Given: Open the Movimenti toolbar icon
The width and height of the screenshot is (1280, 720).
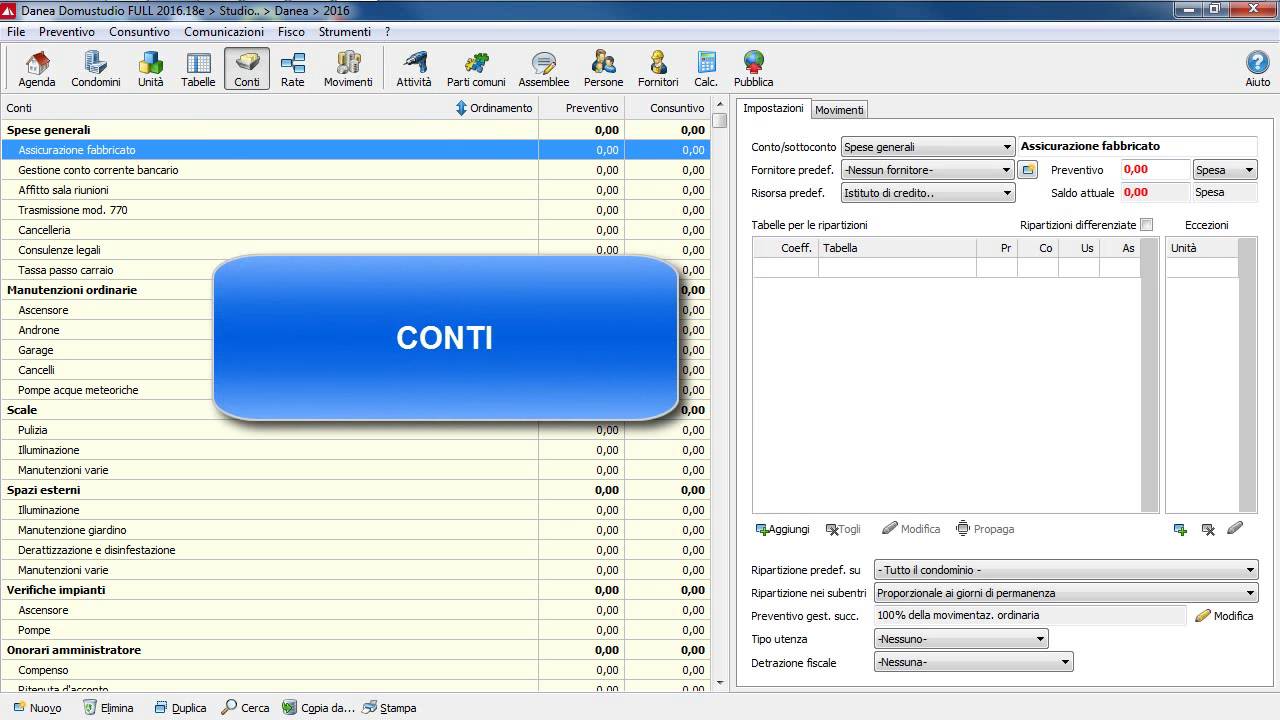Looking at the screenshot, I should pyautogui.click(x=348, y=69).
